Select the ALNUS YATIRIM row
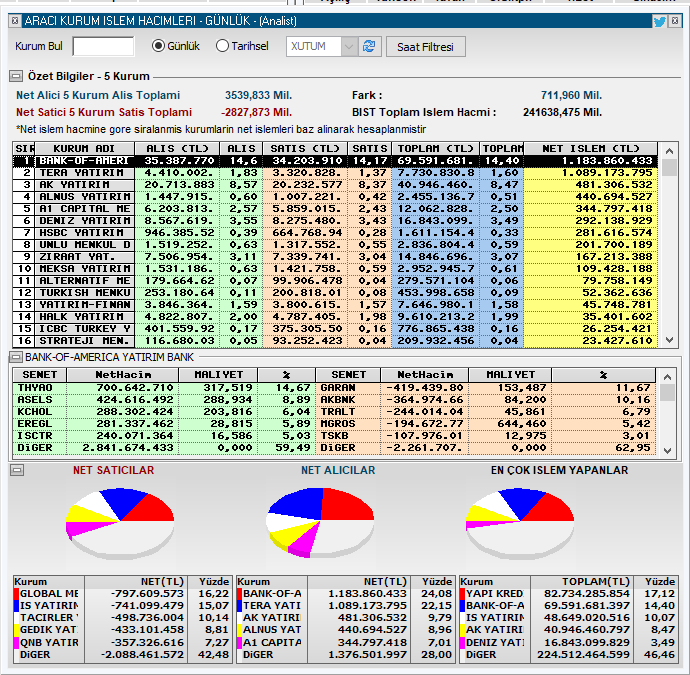The height and width of the screenshot is (675, 690). tap(335, 197)
